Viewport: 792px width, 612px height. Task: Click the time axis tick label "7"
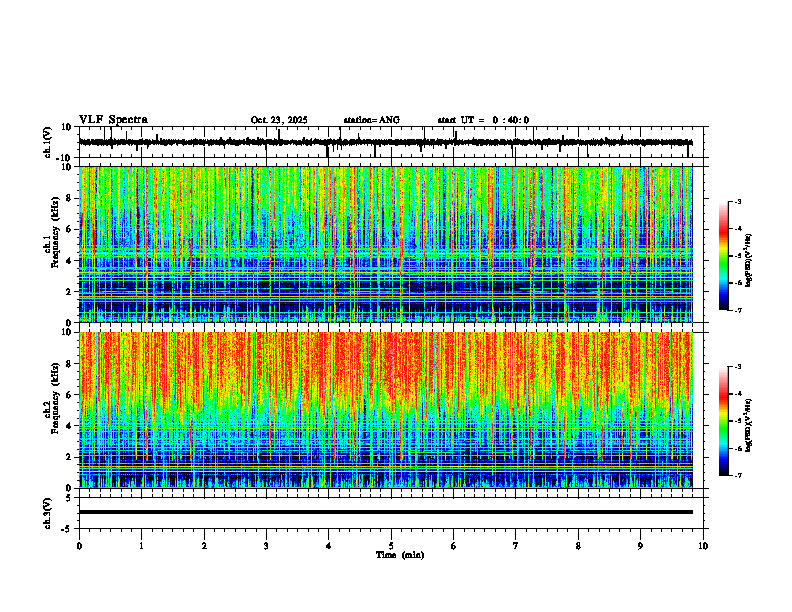(516, 546)
